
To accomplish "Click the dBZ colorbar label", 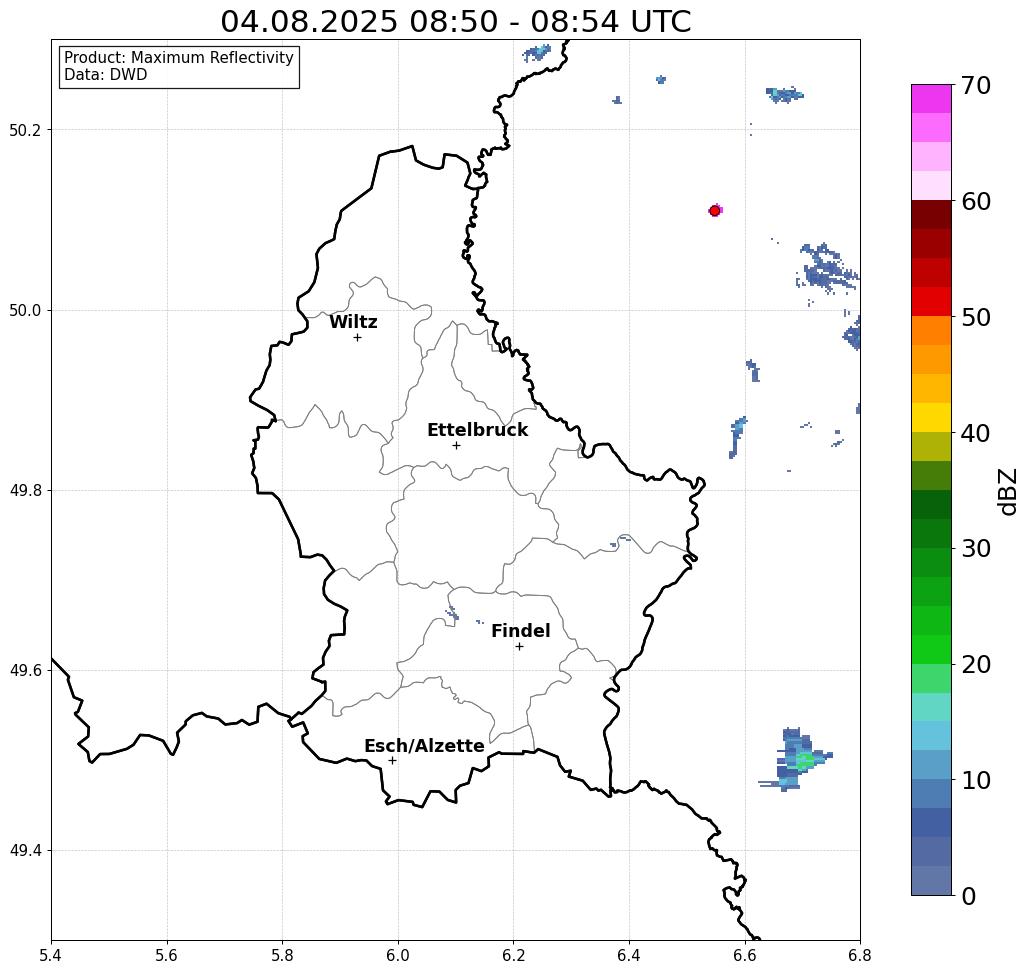I will pos(1007,491).
